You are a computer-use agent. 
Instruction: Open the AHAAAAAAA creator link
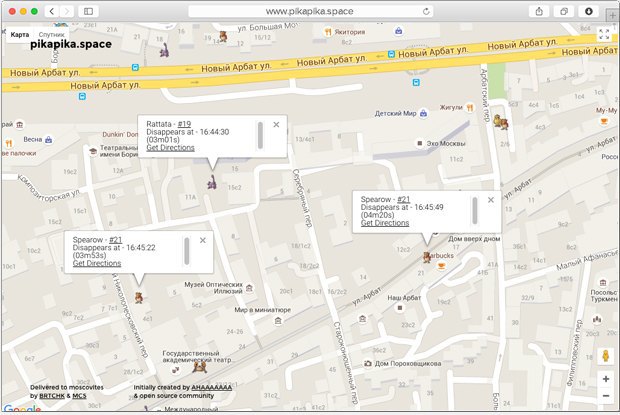tap(212, 387)
